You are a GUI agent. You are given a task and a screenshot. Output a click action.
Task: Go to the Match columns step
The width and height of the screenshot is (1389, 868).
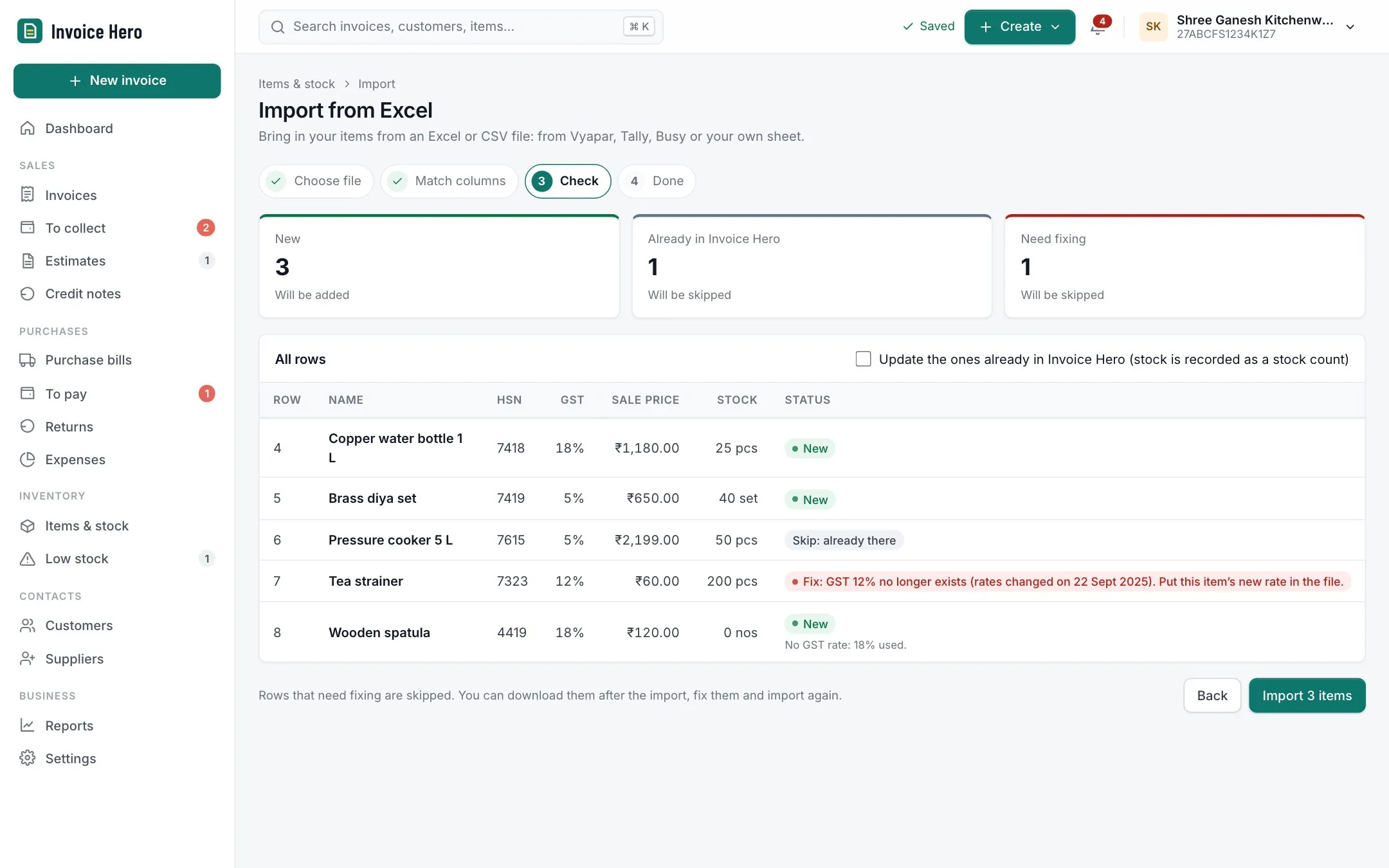(x=449, y=181)
